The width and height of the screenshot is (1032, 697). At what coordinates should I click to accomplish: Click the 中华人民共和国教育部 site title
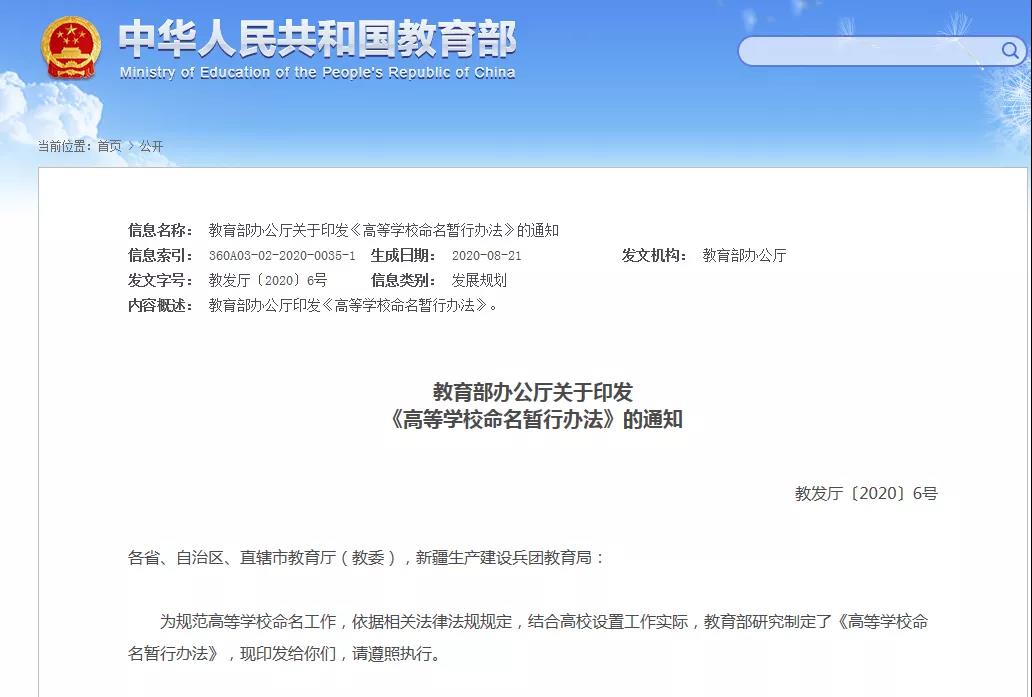point(317,38)
